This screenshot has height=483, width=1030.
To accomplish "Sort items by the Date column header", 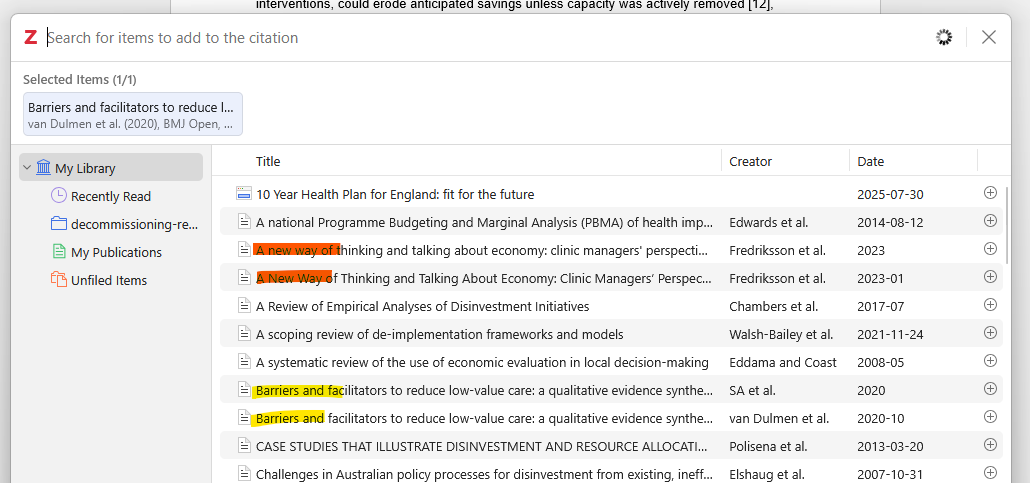I will (913, 161).
